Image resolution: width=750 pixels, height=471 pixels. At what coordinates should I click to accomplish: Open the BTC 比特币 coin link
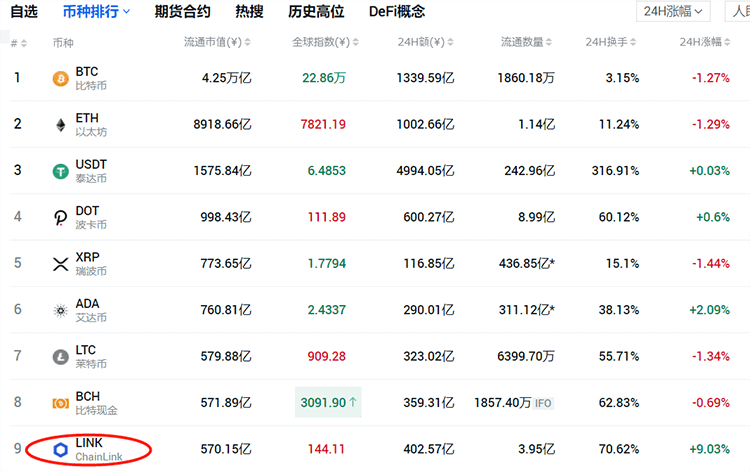tap(91, 78)
